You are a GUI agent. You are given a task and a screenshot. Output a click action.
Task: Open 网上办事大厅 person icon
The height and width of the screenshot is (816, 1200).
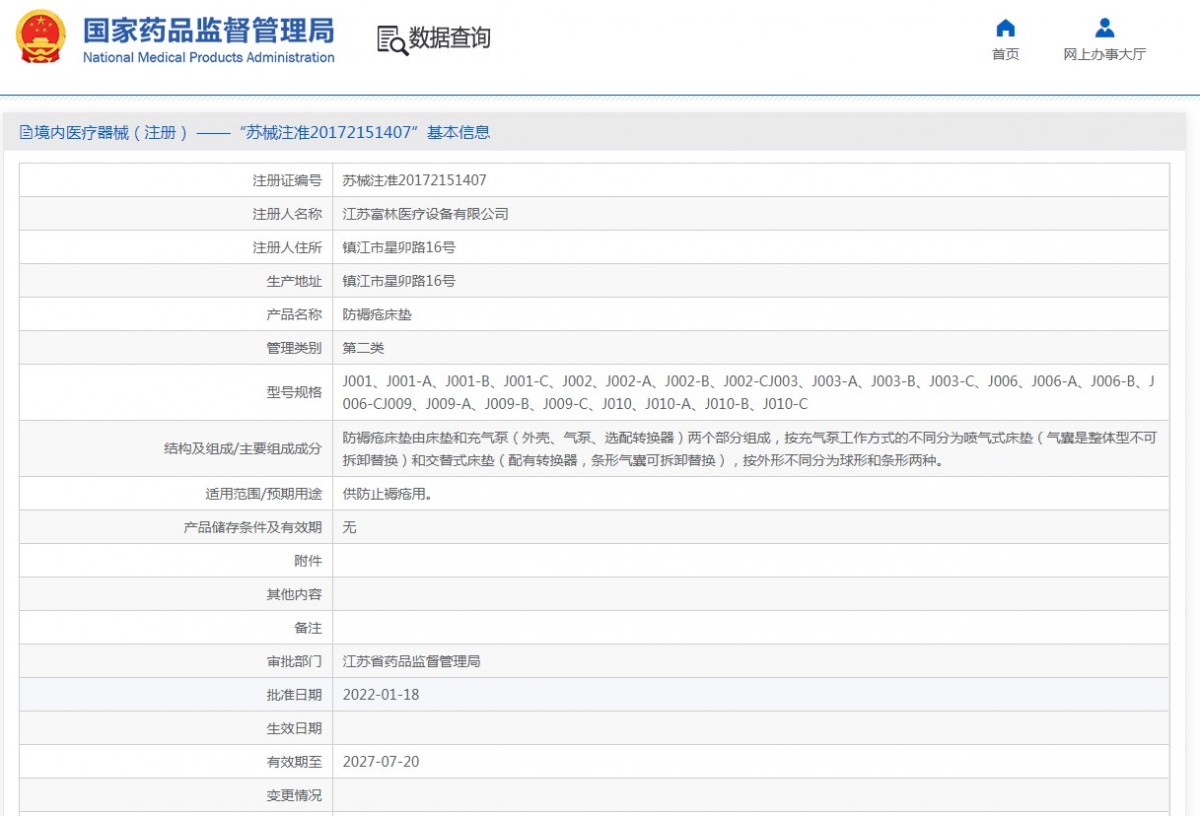click(1104, 28)
